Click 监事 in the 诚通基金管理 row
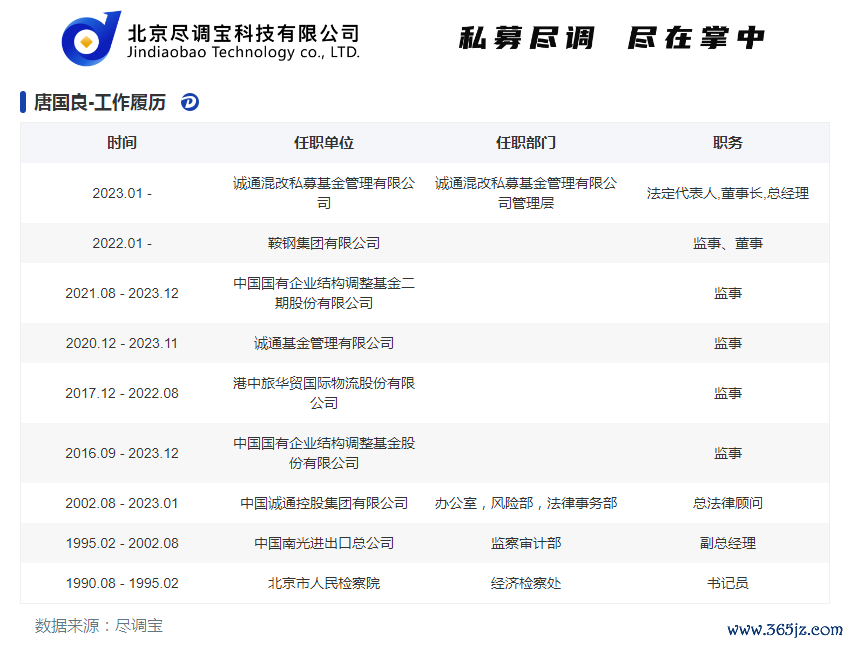This screenshot has height=645, width=850. 727,343
